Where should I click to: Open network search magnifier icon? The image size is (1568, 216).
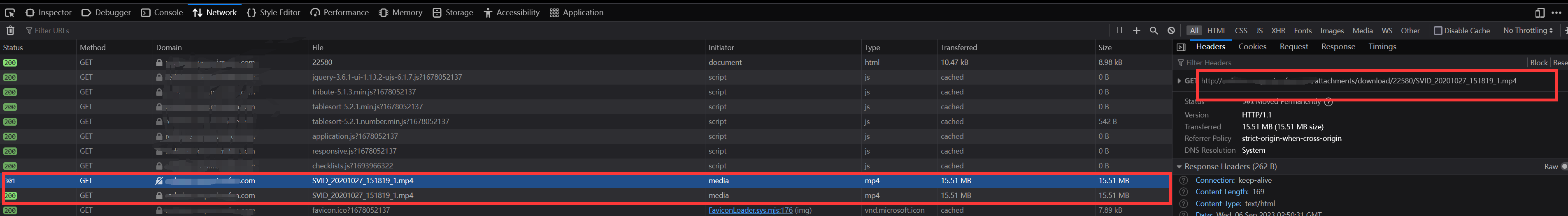[x=1154, y=30]
